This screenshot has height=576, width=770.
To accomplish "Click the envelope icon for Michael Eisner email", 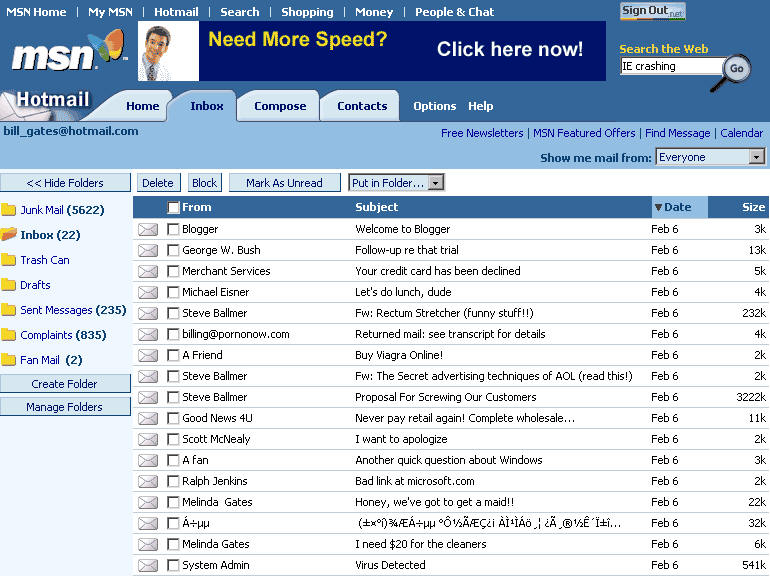I will (x=148, y=293).
